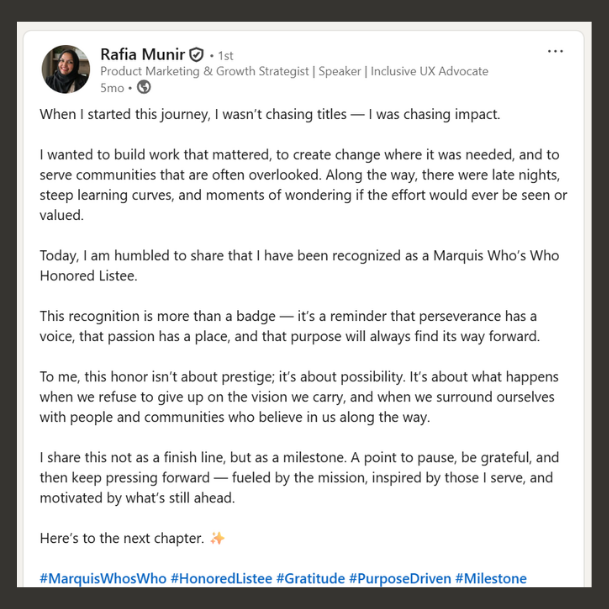Follow the #Gratitude hashtag link
Screen dimensions: 609x609
(310, 578)
